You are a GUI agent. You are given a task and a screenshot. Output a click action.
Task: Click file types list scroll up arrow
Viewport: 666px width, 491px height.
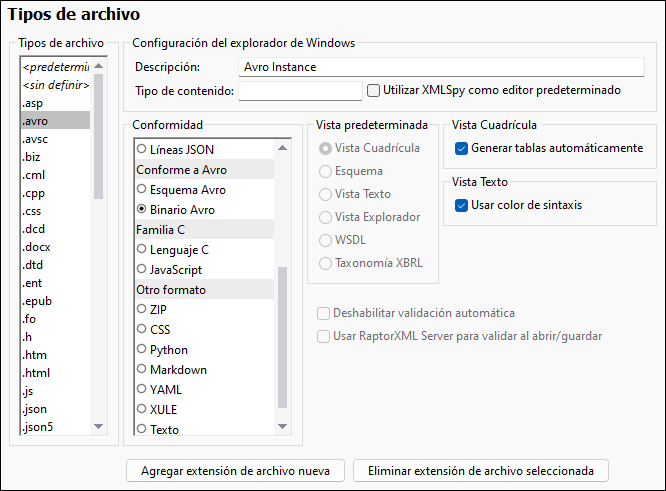tap(99, 65)
